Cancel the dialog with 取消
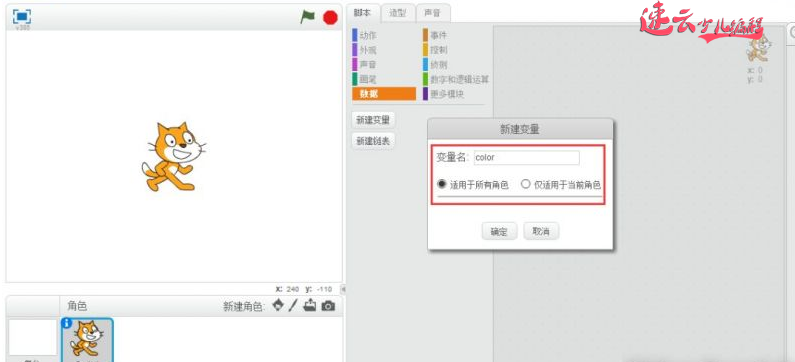The width and height of the screenshot is (795, 362). click(x=541, y=231)
